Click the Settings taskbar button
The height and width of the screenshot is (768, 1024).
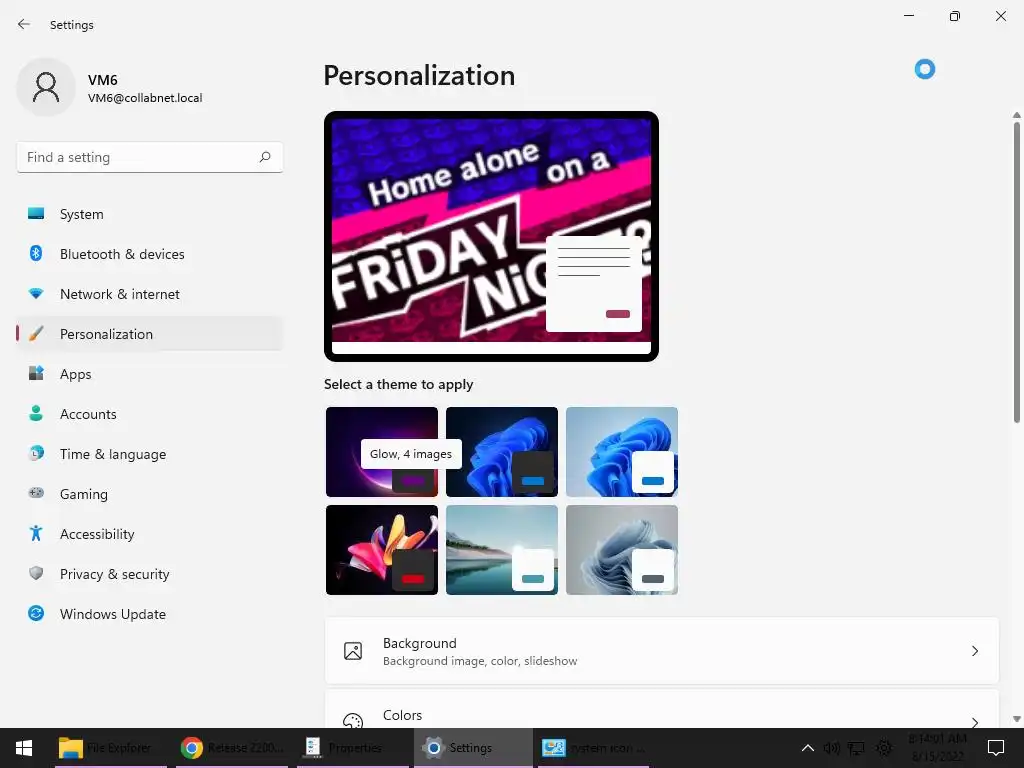pos(472,748)
